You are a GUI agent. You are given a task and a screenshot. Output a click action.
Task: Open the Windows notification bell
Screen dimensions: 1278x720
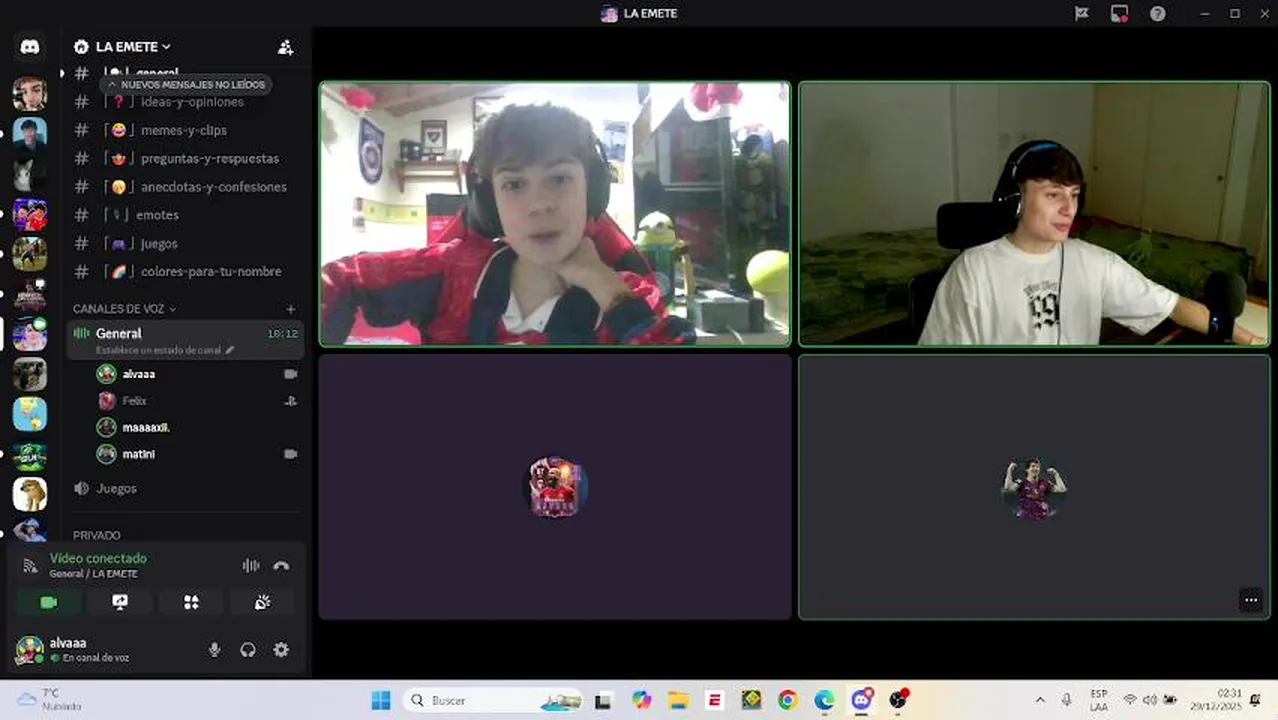1255,700
